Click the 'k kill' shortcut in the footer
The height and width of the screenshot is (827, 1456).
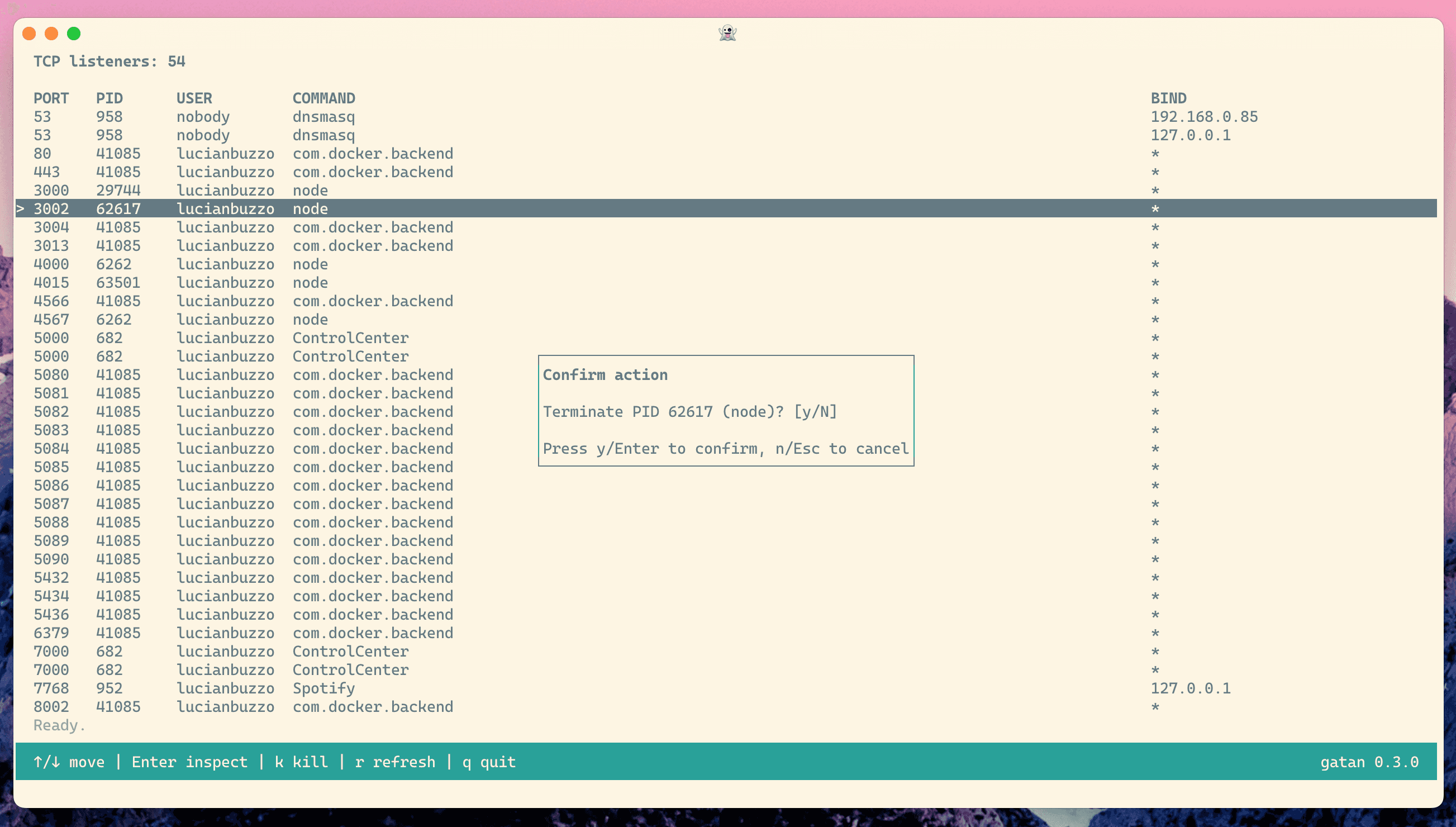[301, 762]
